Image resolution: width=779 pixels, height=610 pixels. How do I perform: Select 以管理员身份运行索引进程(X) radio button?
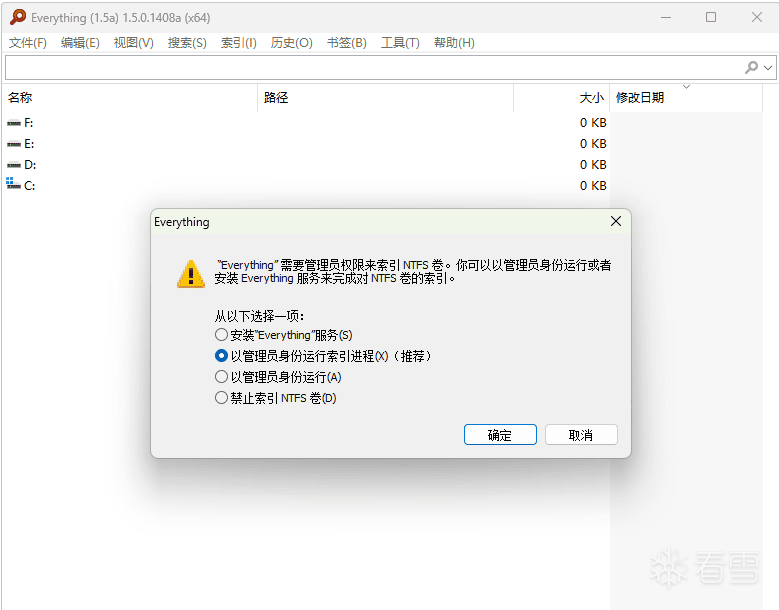222,356
